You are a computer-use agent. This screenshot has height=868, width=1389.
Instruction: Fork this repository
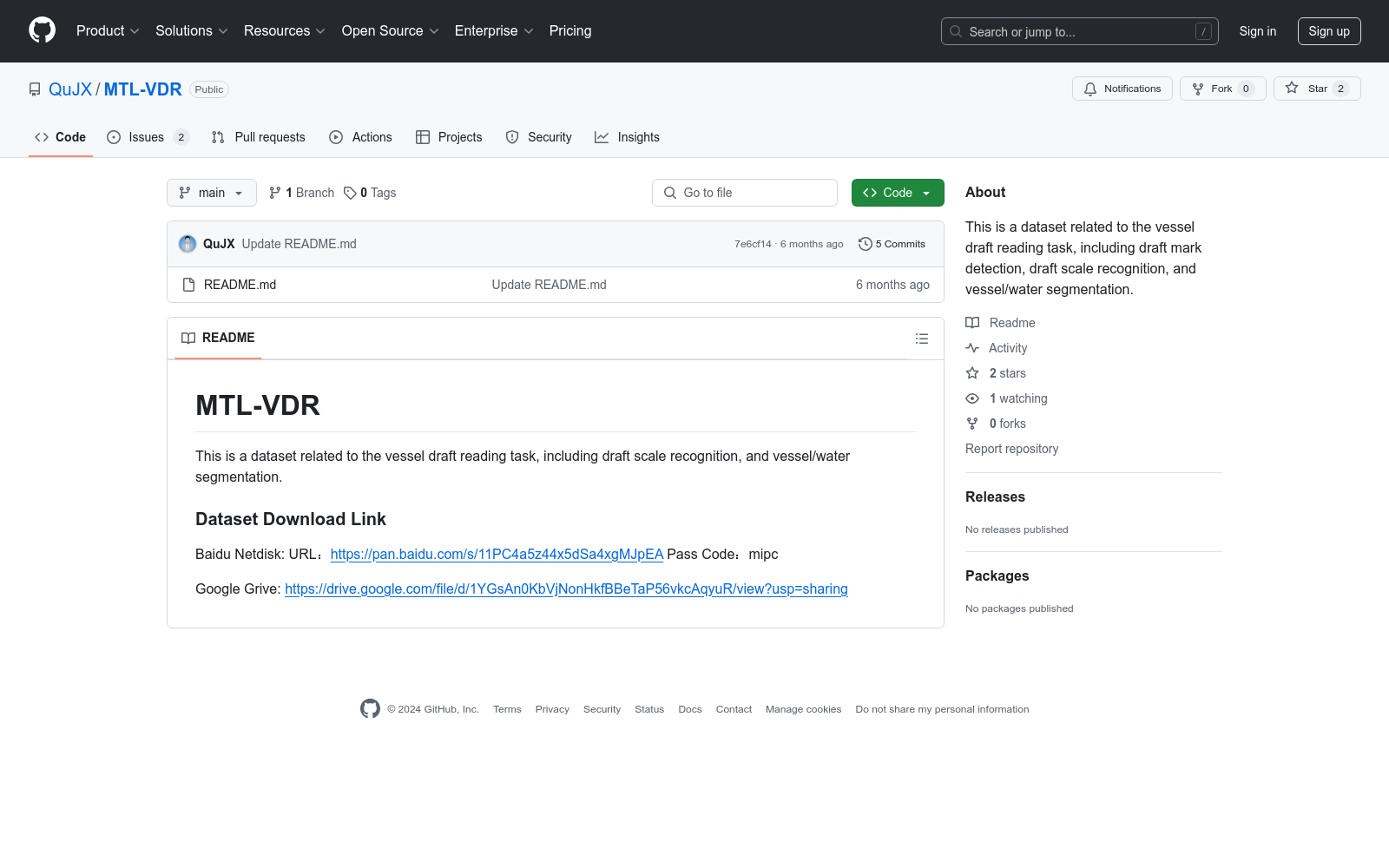tap(1223, 89)
